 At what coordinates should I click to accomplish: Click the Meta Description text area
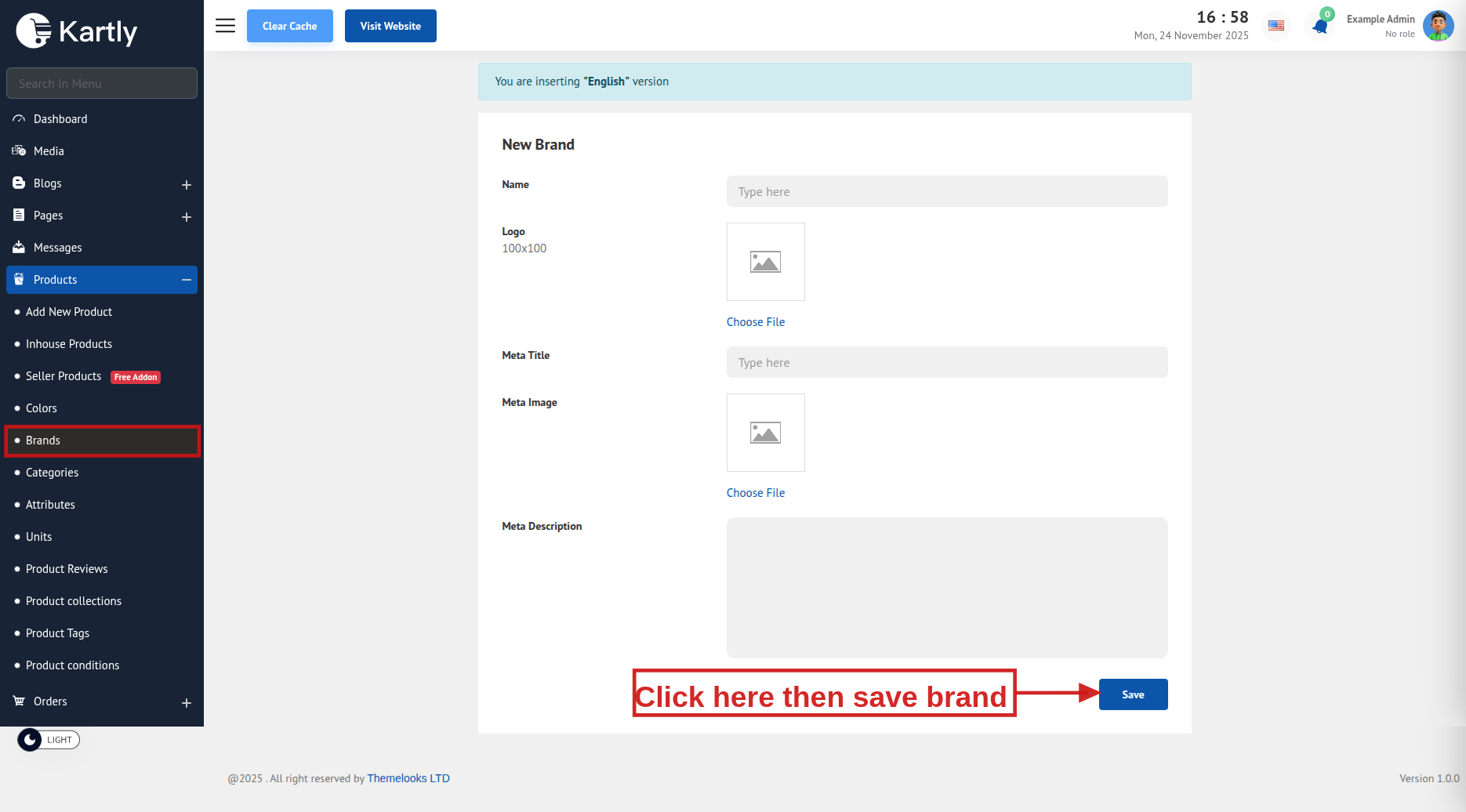946,587
